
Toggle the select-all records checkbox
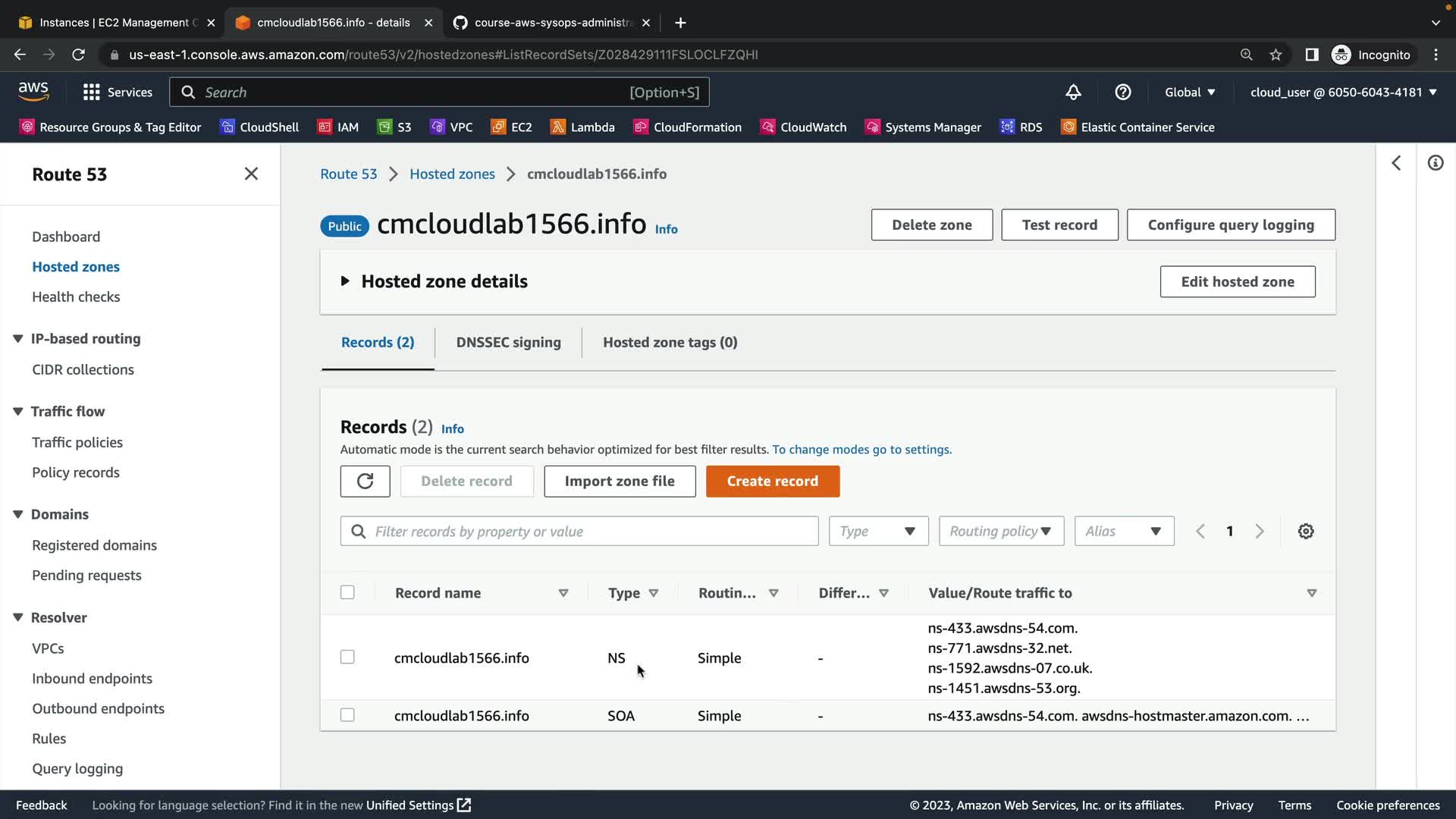pyautogui.click(x=347, y=592)
